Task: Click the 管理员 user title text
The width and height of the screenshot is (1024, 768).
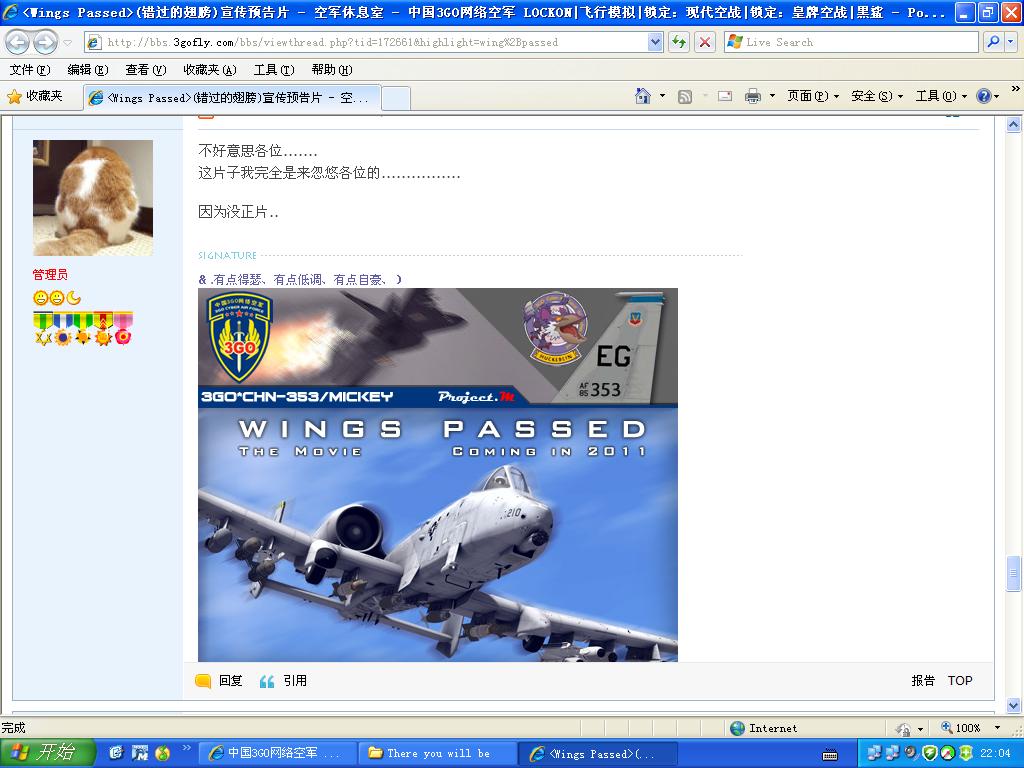Action: tap(50, 275)
